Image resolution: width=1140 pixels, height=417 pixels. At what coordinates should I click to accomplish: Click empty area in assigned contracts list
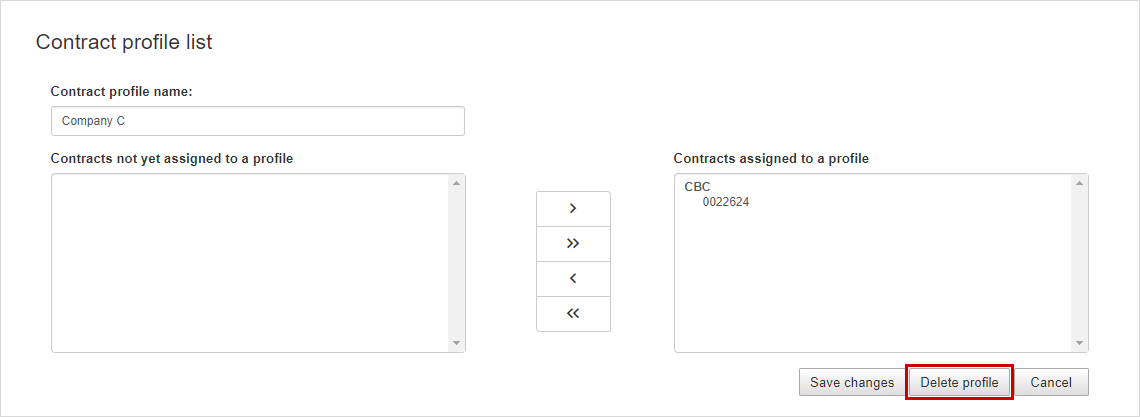(872, 283)
